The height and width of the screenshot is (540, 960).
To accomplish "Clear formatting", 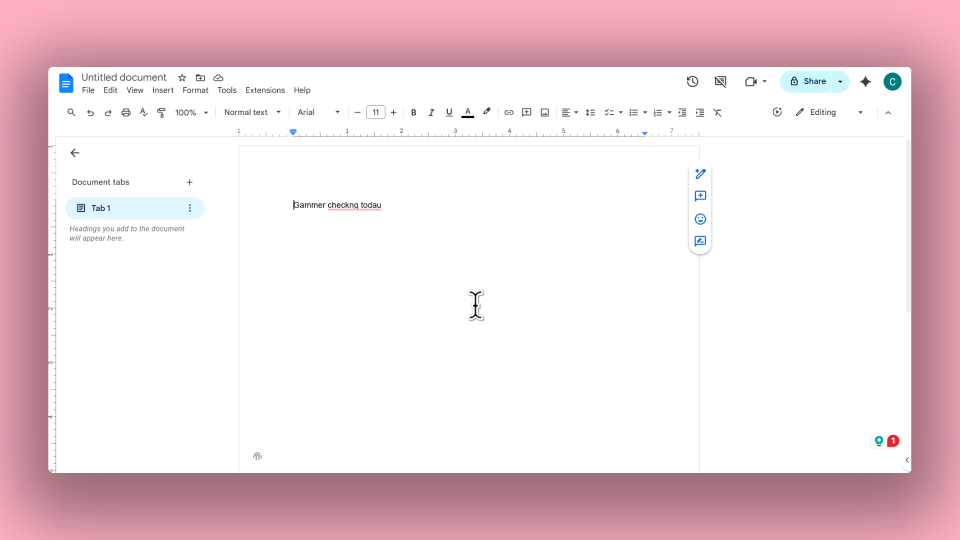I will point(718,113).
